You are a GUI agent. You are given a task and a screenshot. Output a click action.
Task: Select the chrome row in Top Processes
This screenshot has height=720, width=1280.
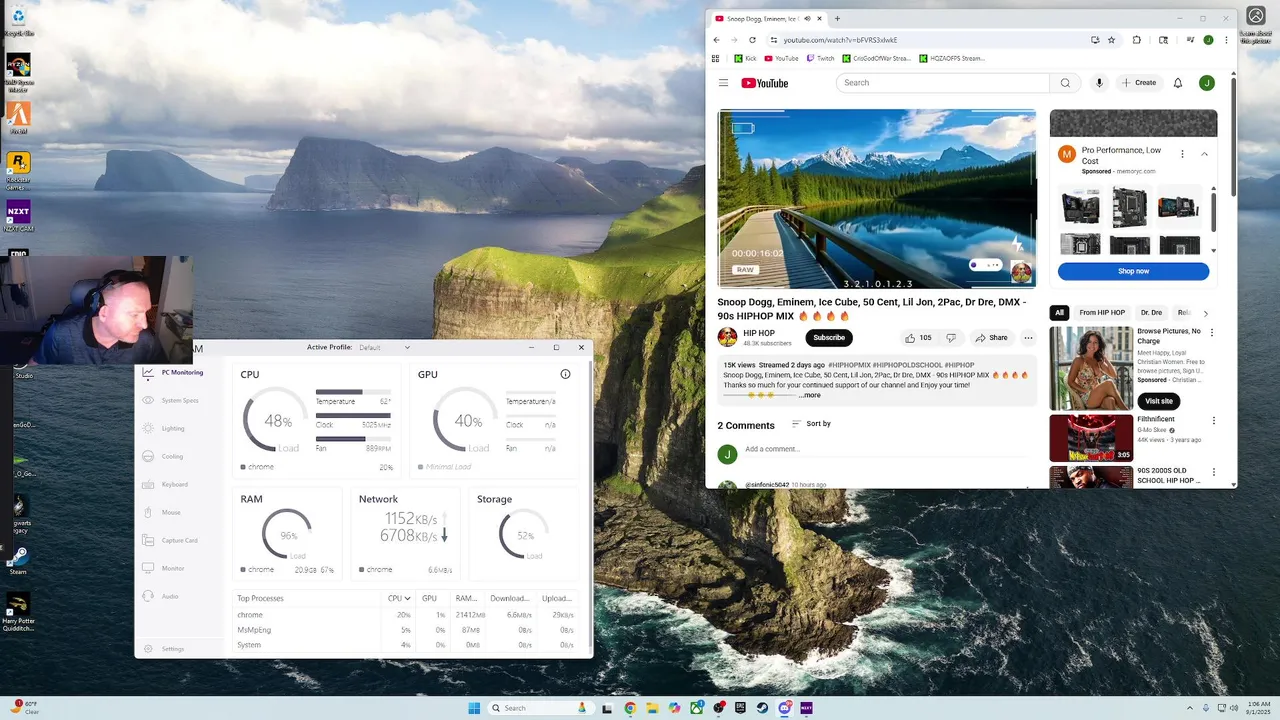[x=405, y=615]
